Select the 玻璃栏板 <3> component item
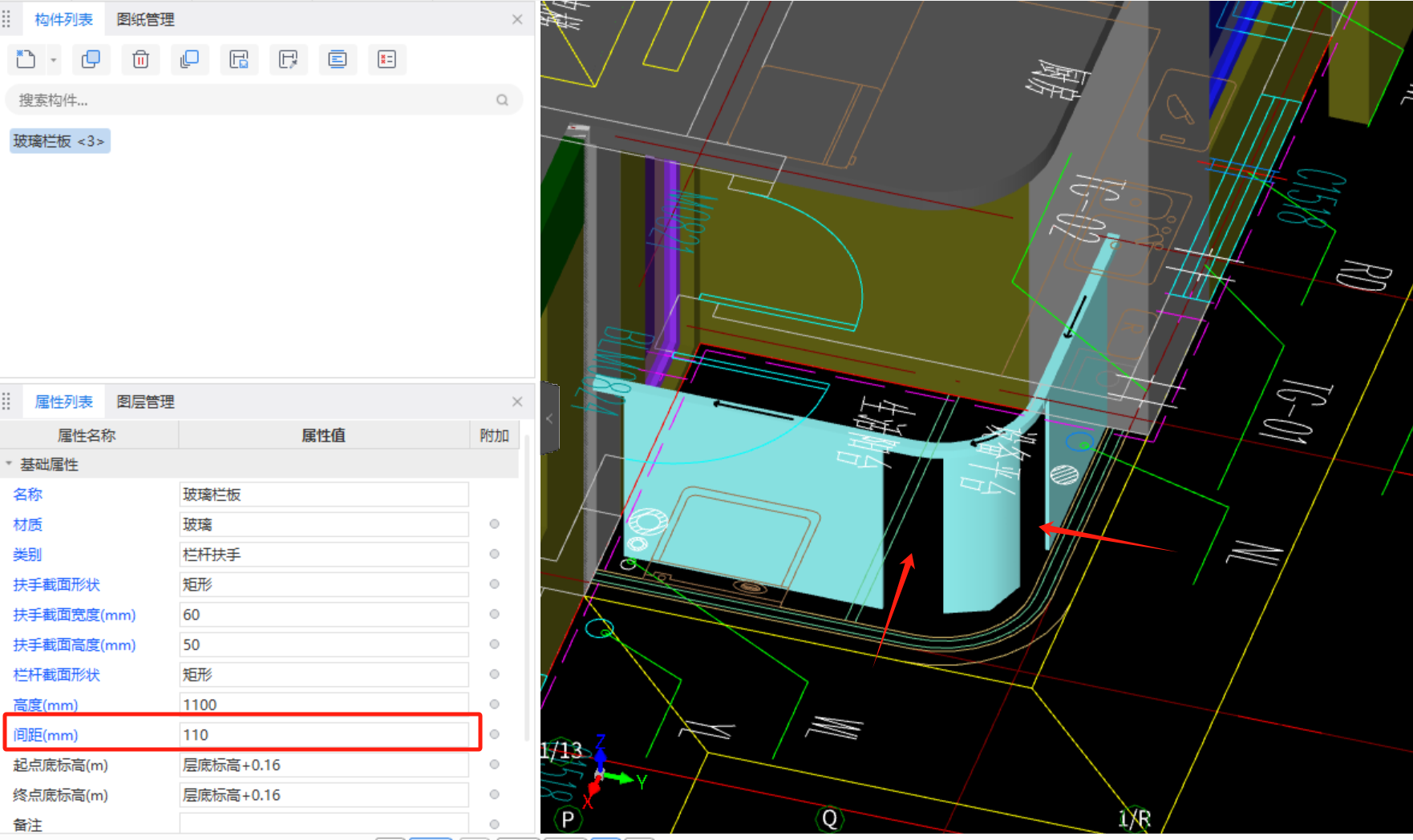1413x840 pixels. [x=59, y=141]
